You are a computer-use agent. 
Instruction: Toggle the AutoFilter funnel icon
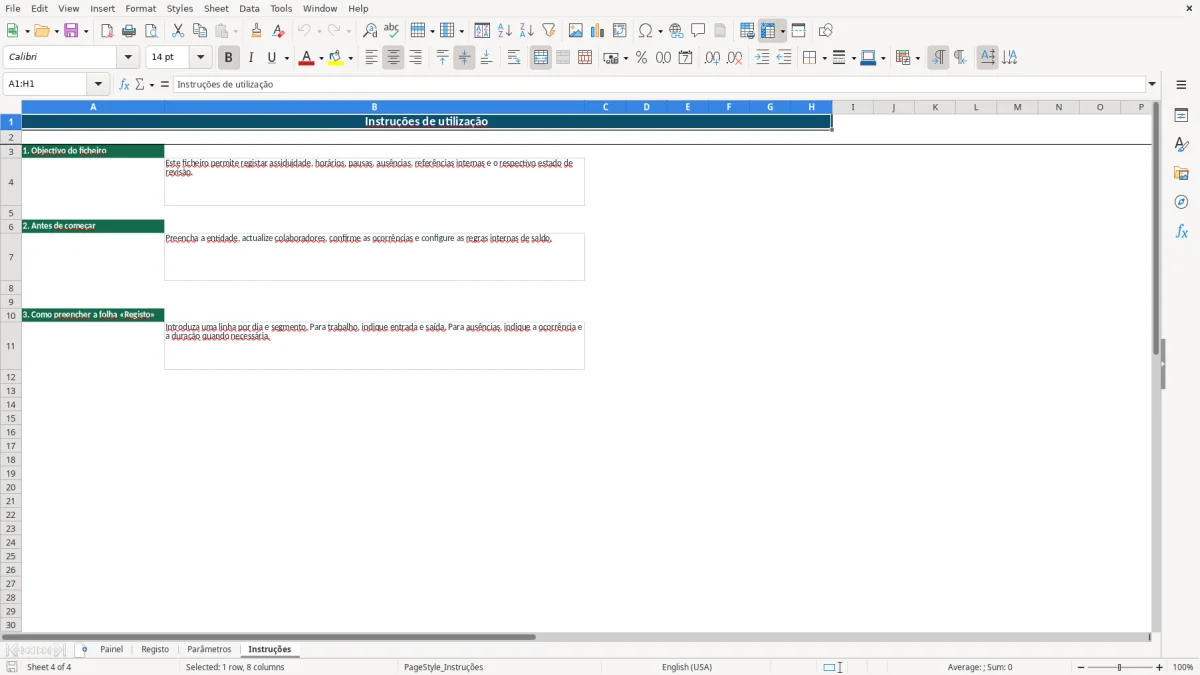coord(549,31)
